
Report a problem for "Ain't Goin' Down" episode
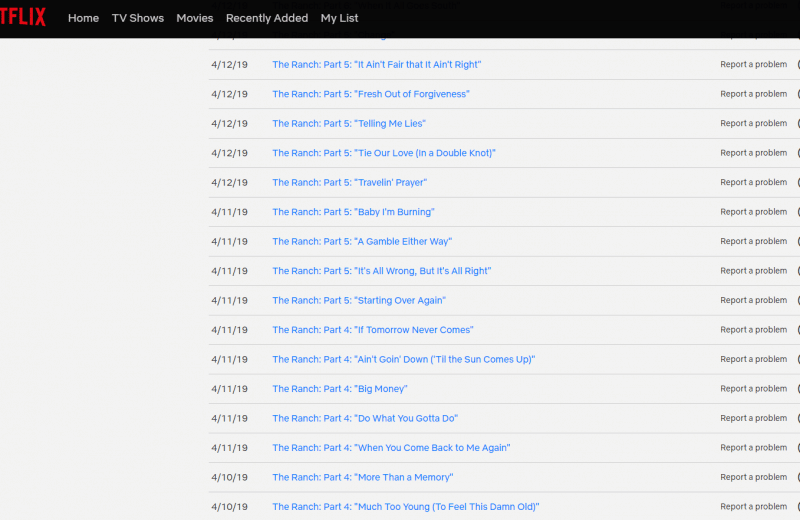tap(754, 359)
